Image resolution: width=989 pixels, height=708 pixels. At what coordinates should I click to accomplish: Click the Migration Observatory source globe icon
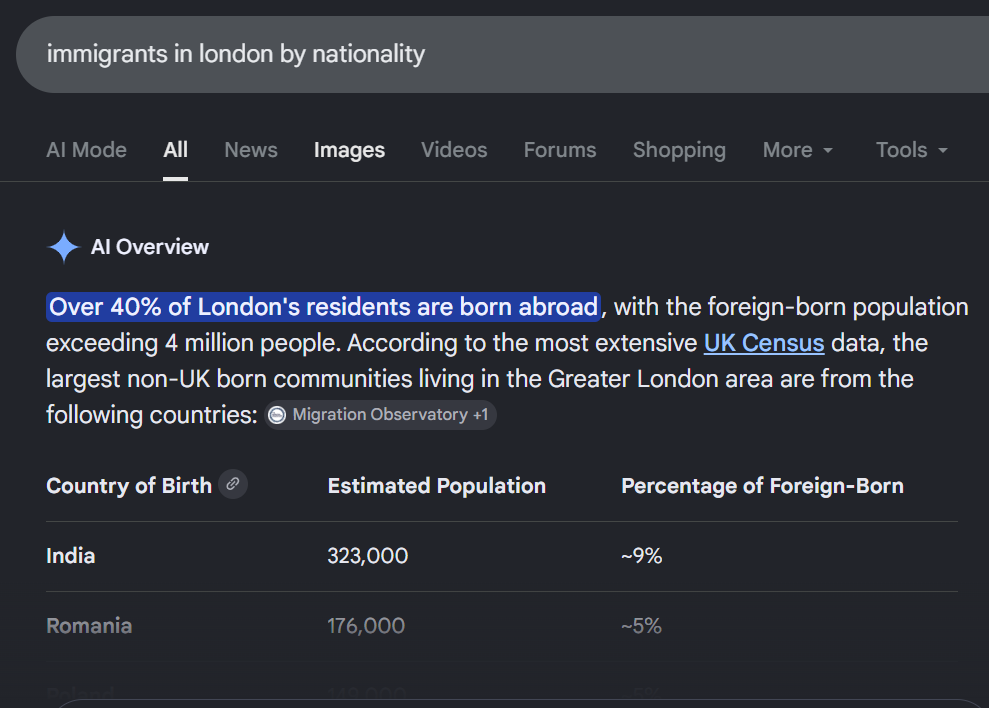tap(277, 415)
